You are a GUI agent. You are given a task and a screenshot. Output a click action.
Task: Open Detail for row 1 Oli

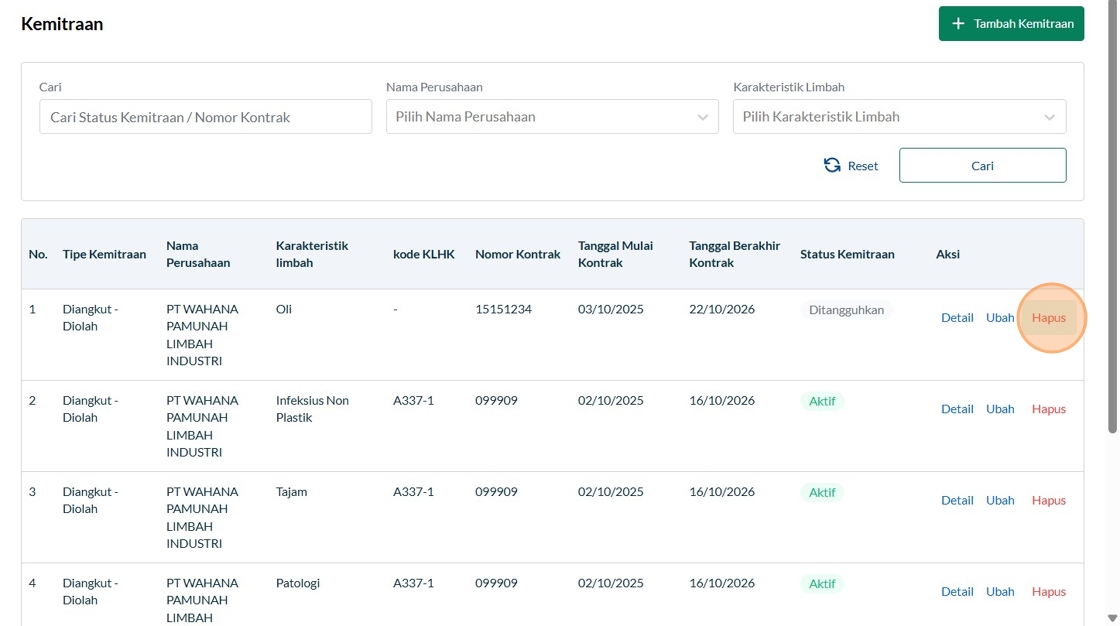point(957,318)
